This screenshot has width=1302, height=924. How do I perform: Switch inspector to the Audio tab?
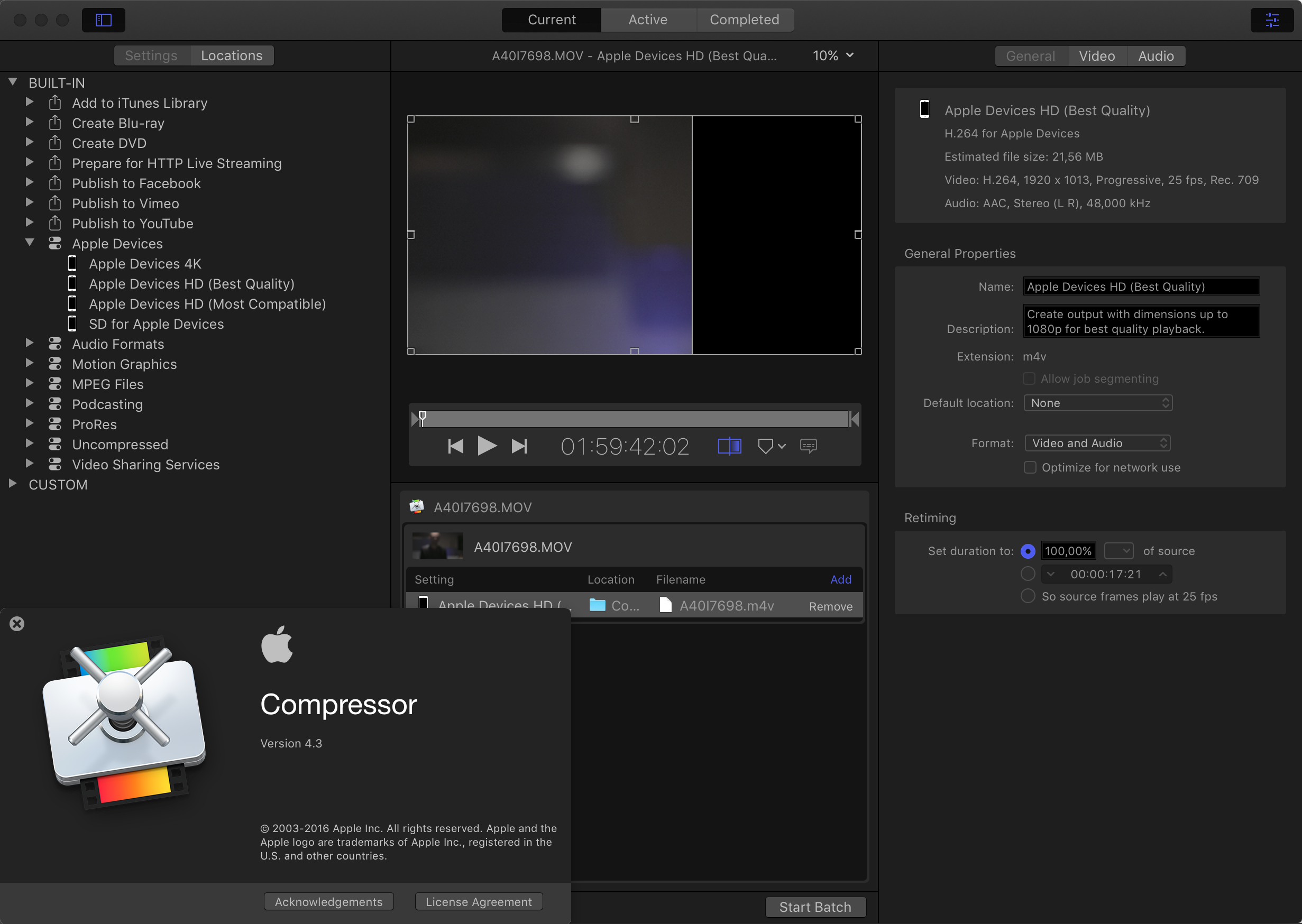[1156, 56]
